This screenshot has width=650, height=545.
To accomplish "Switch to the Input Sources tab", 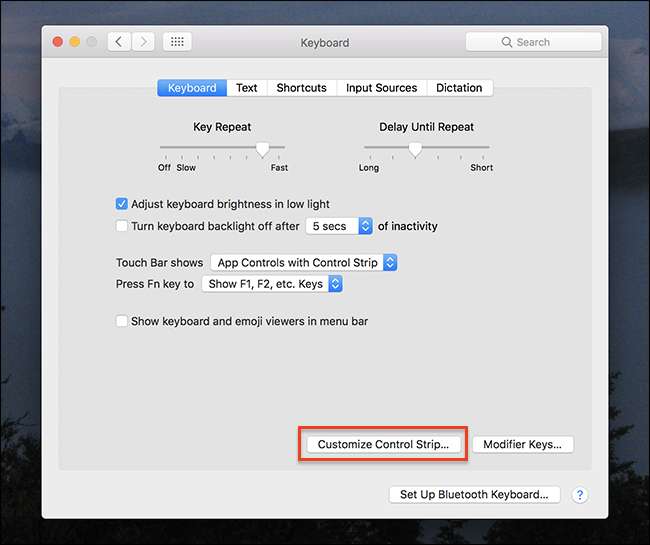I will pyautogui.click(x=381, y=88).
